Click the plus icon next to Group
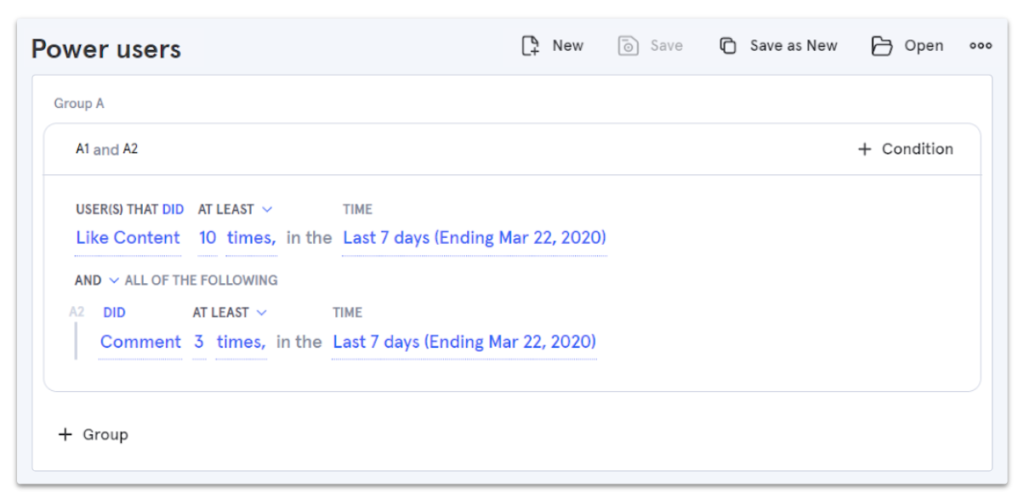 pos(65,435)
